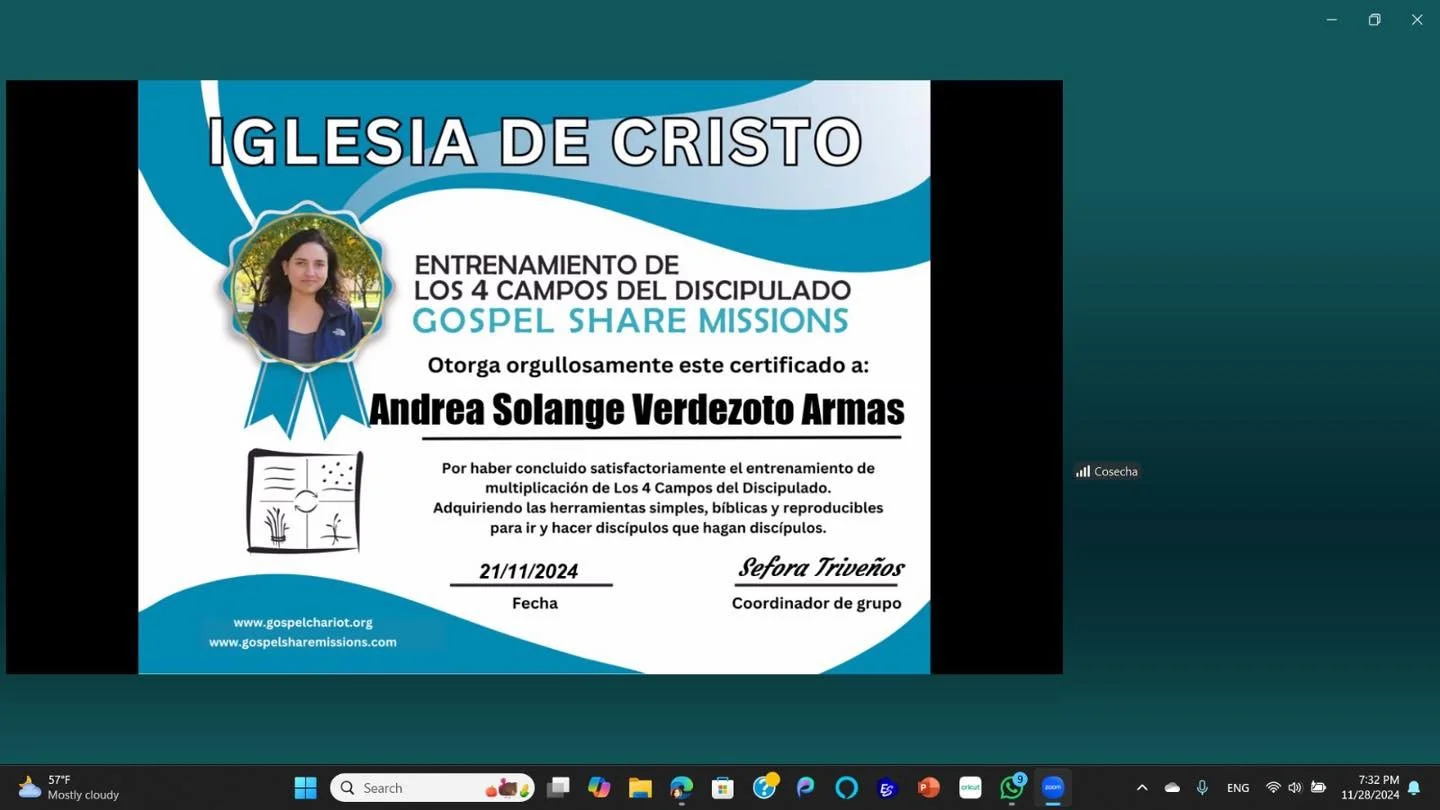Click the Coordinador de grupo label

click(817, 603)
